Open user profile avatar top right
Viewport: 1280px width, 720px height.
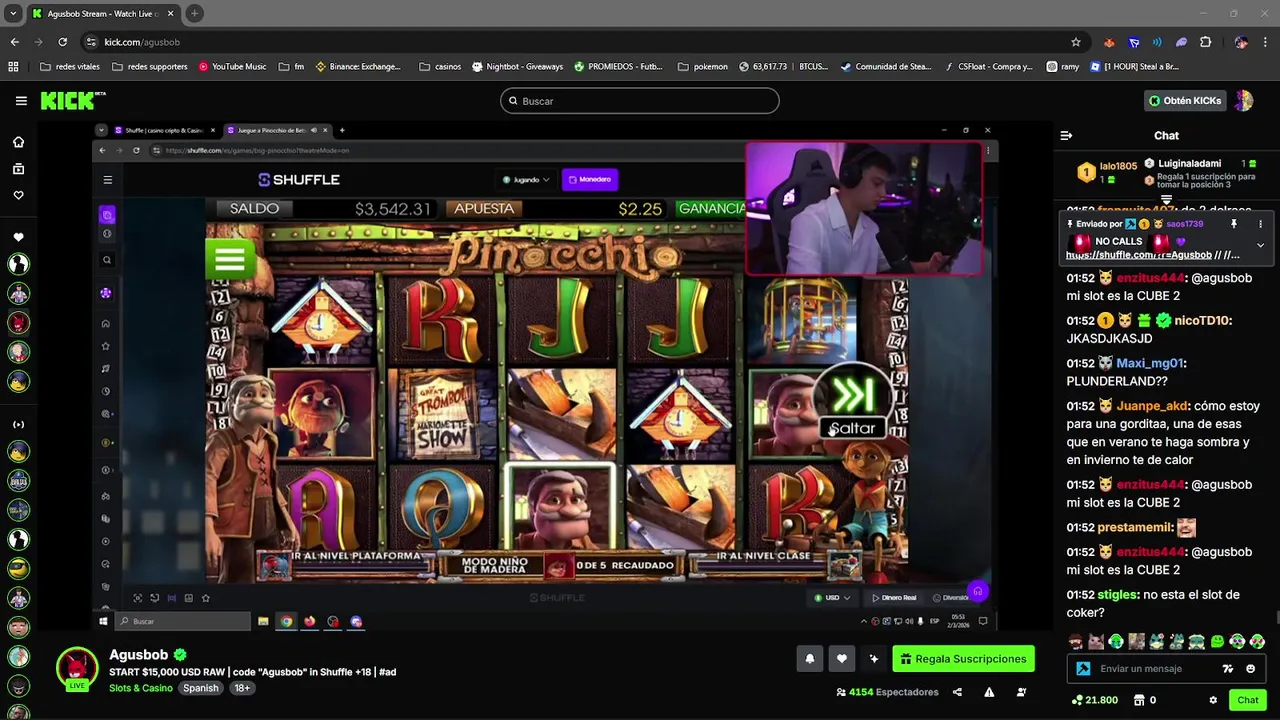tap(1244, 101)
